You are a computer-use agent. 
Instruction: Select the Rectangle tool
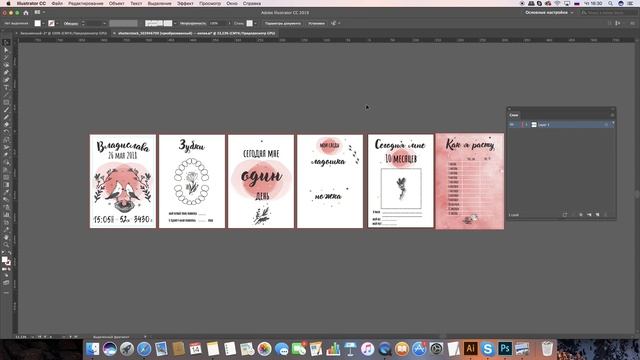tap(6, 102)
